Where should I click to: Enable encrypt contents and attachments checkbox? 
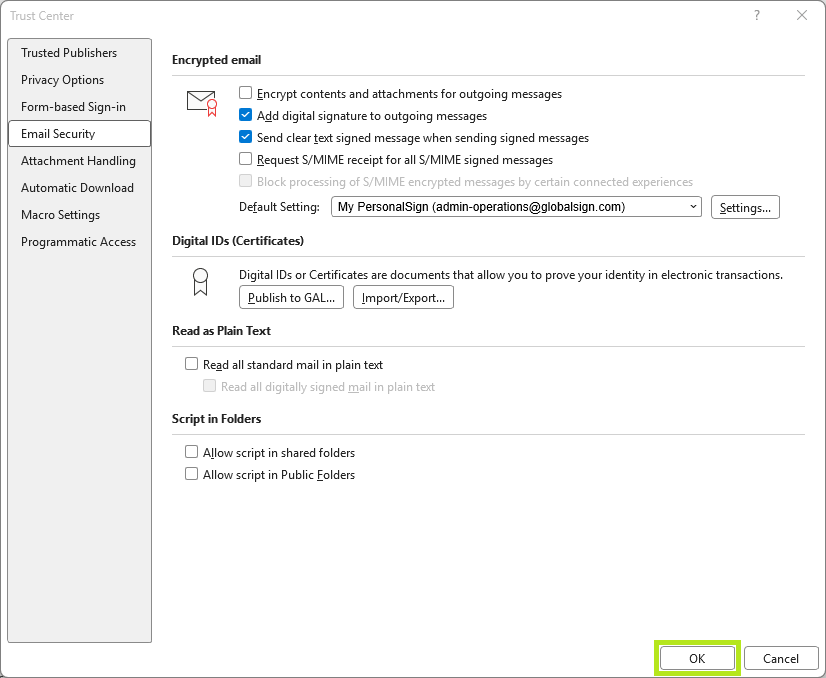[246, 94]
